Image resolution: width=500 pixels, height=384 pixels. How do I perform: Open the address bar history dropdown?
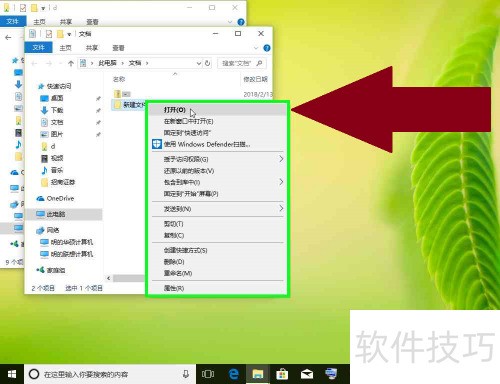[199, 63]
